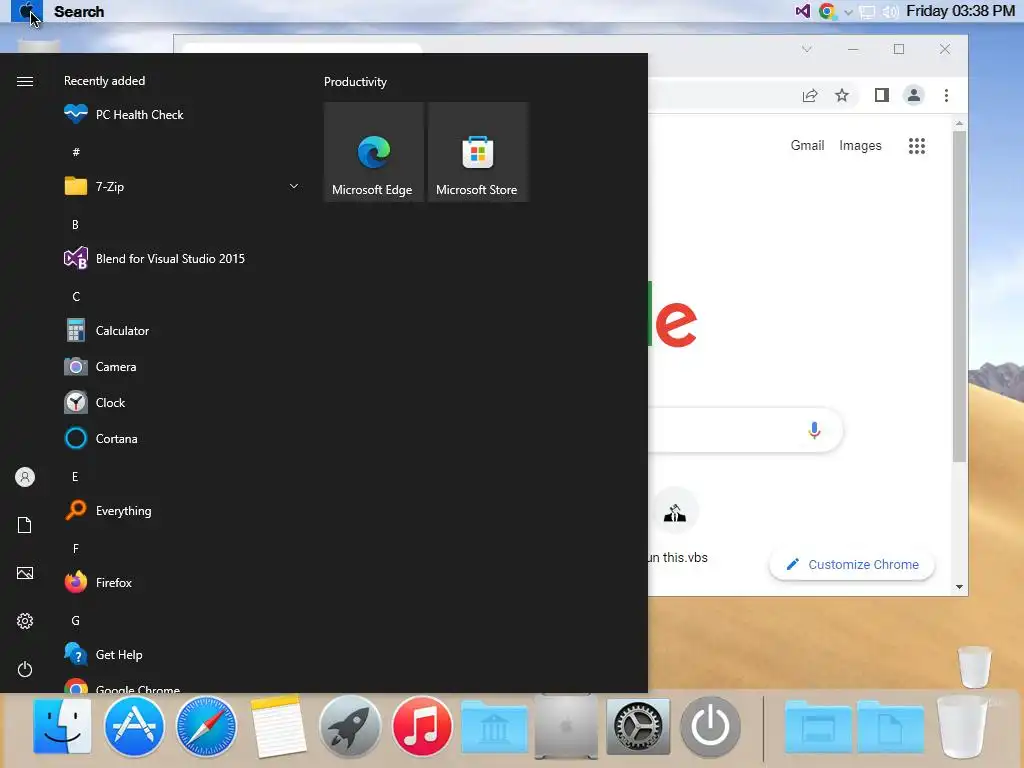The height and width of the screenshot is (768, 1024).
Task: Click the Recently added heading
Action: (104, 80)
